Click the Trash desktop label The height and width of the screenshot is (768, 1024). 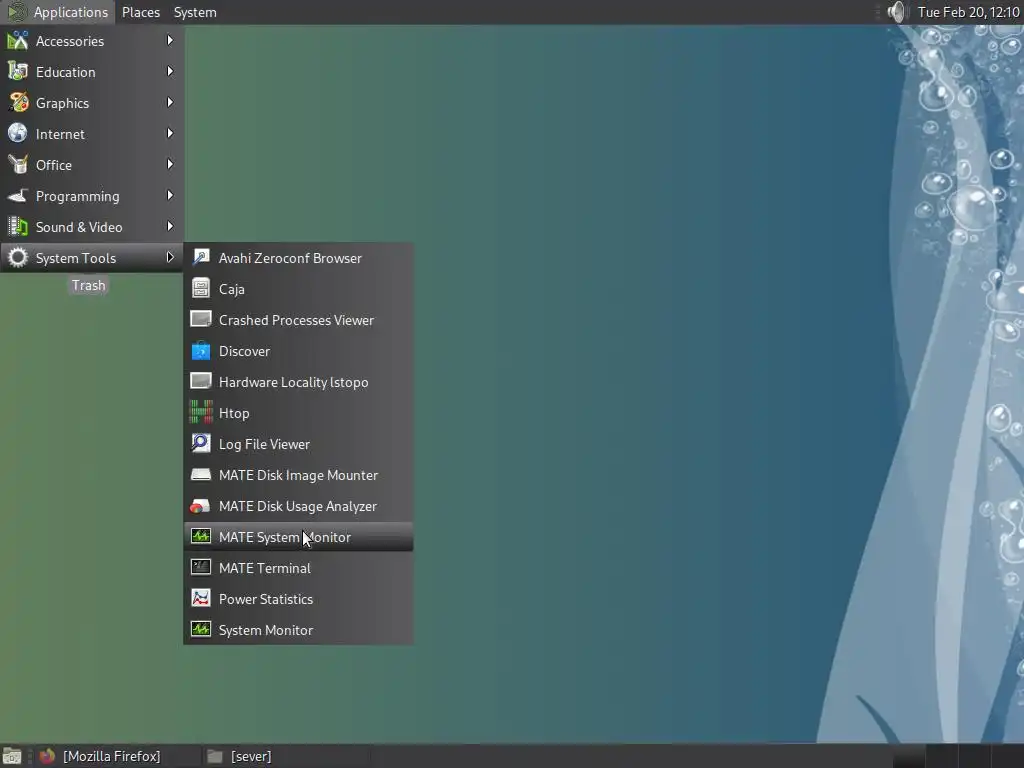pos(88,285)
